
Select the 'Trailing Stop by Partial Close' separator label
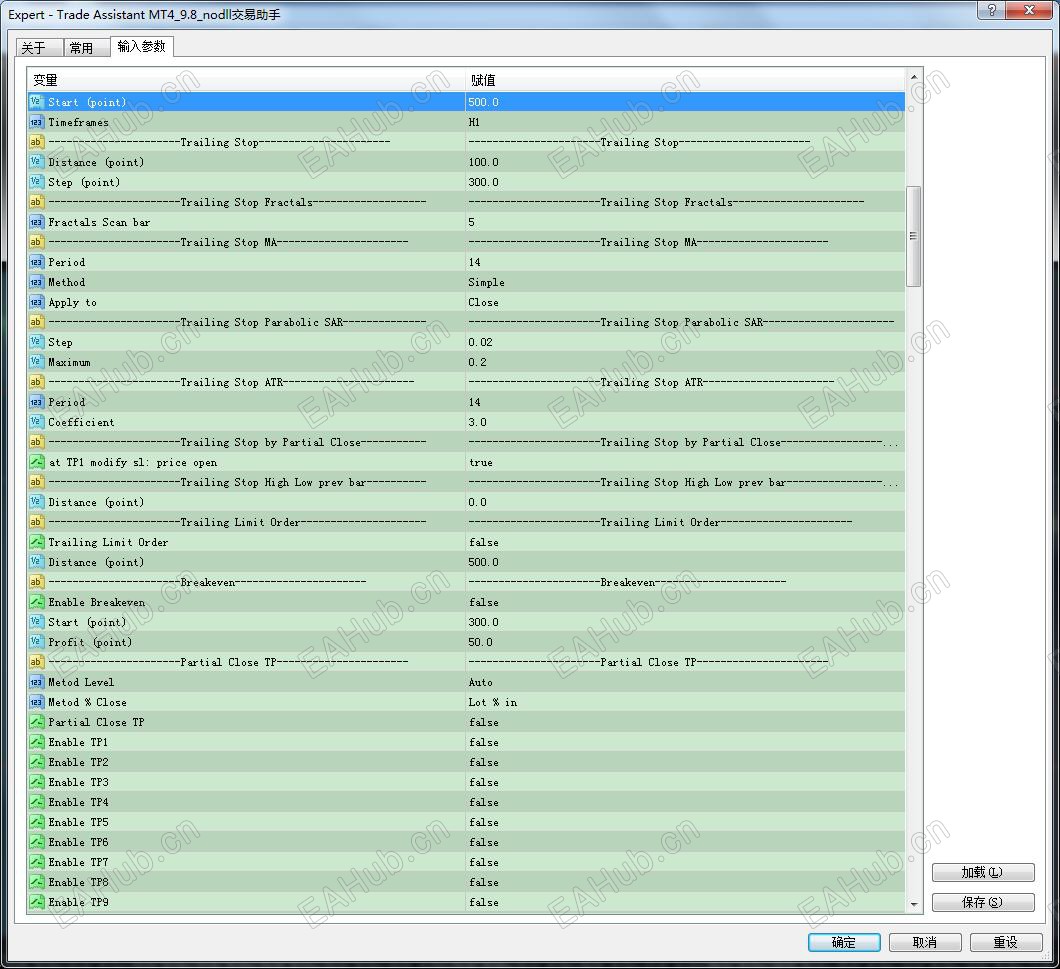(237, 442)
